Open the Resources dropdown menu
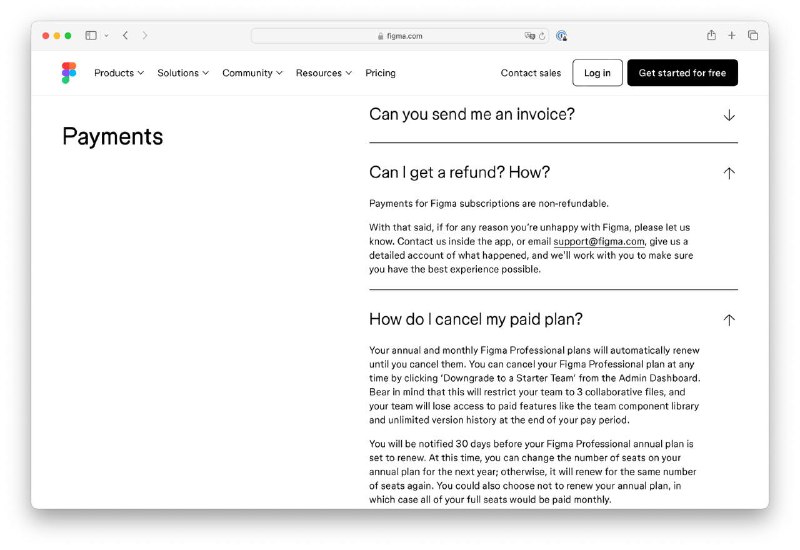This screenshot has width=800, height=550. (x=324, y=73)
